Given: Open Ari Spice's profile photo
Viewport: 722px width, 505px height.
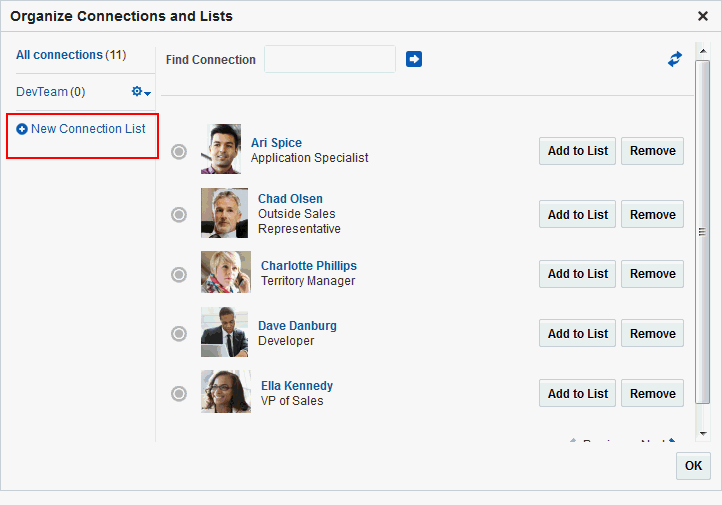Looking at the screenshot, I should pyautogui.click(x=221, y=149).
